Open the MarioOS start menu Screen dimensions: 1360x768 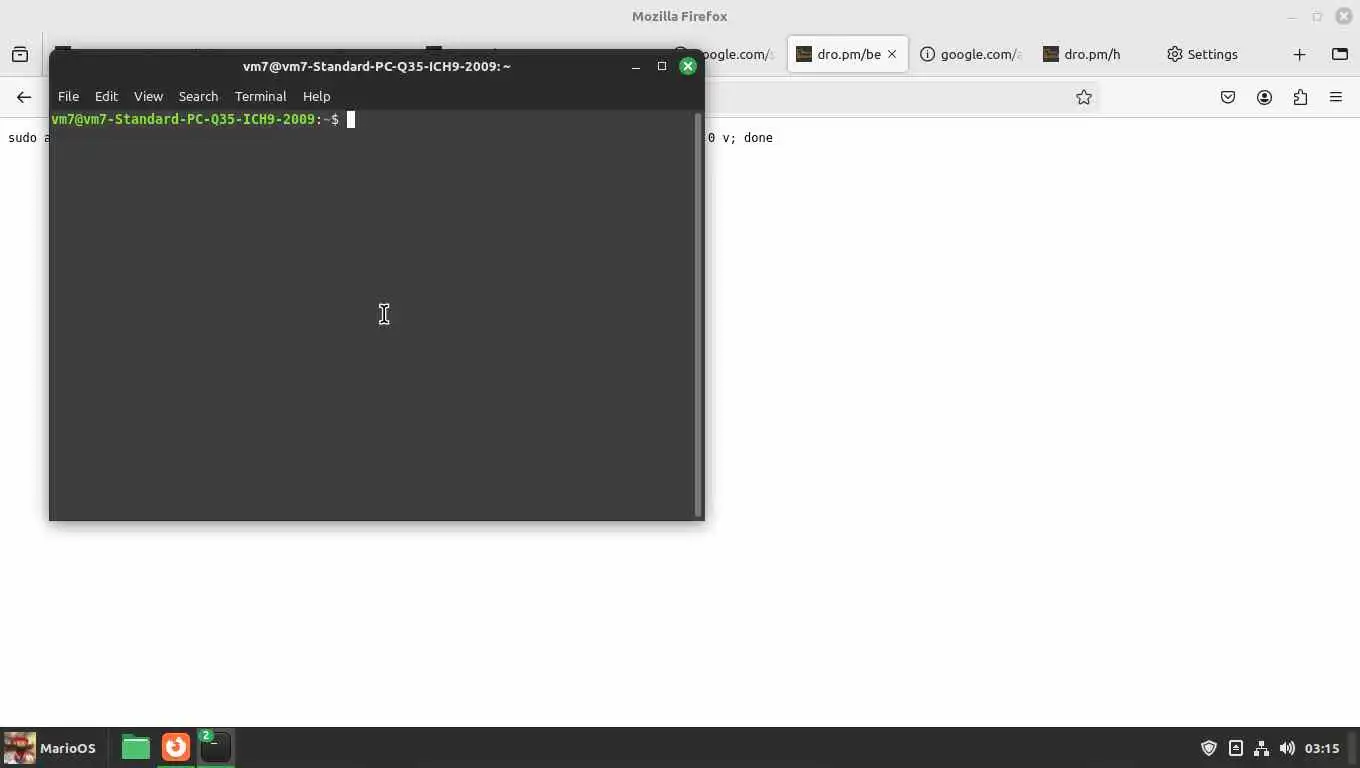tap(50, 747)
